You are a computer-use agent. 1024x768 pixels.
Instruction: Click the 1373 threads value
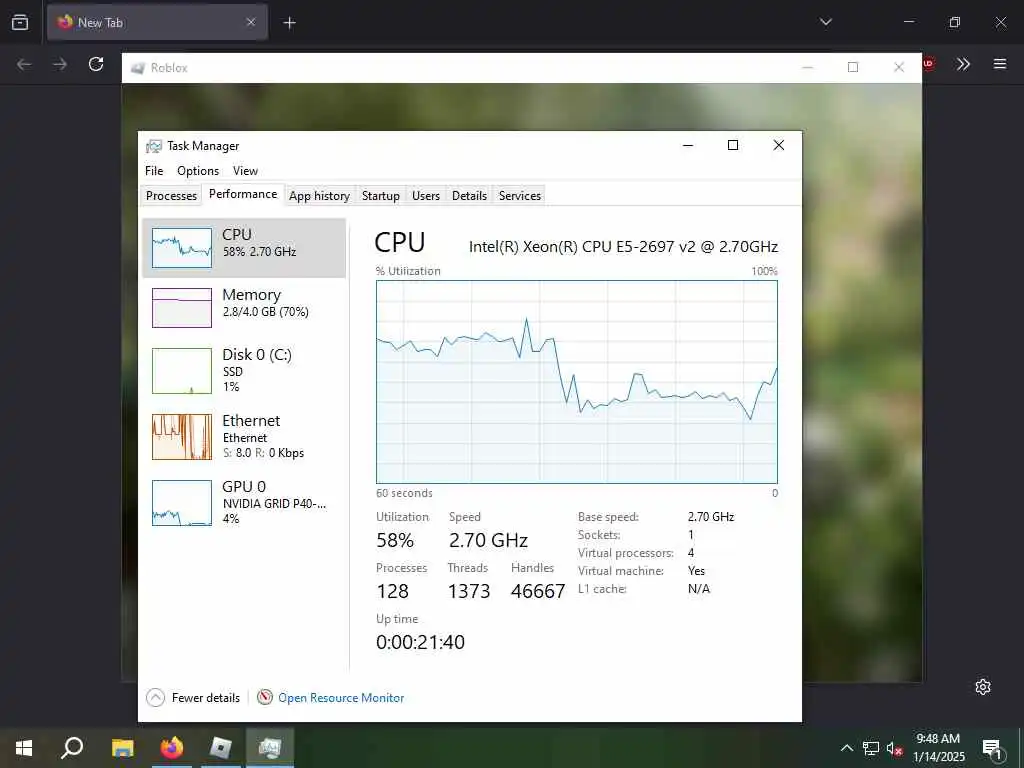469,591
